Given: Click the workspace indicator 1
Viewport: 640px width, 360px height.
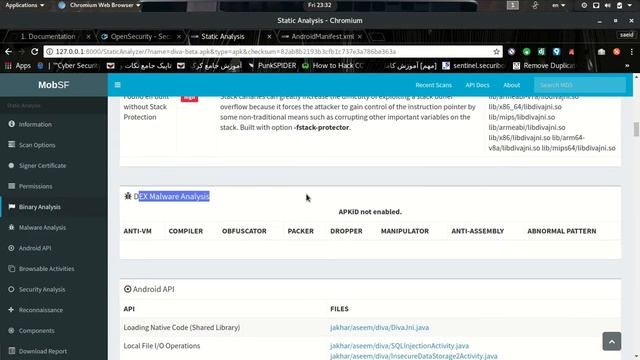Looking at the screenshot, I should 513,5.
